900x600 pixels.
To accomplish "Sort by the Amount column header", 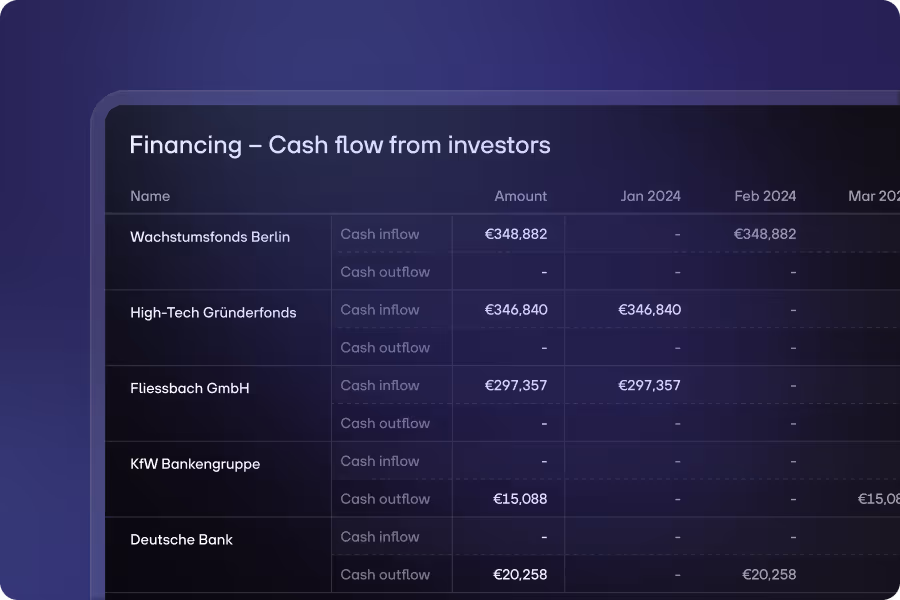I will tap(521, 196).
